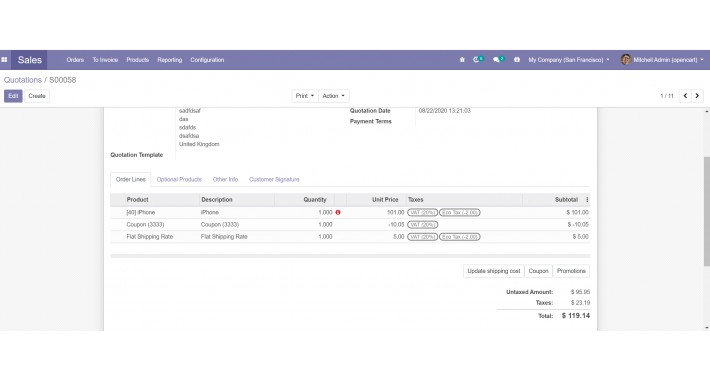Viewport: 710px width, 380px height.
Task: Go to previous record arrow
Action: (685, 96)
